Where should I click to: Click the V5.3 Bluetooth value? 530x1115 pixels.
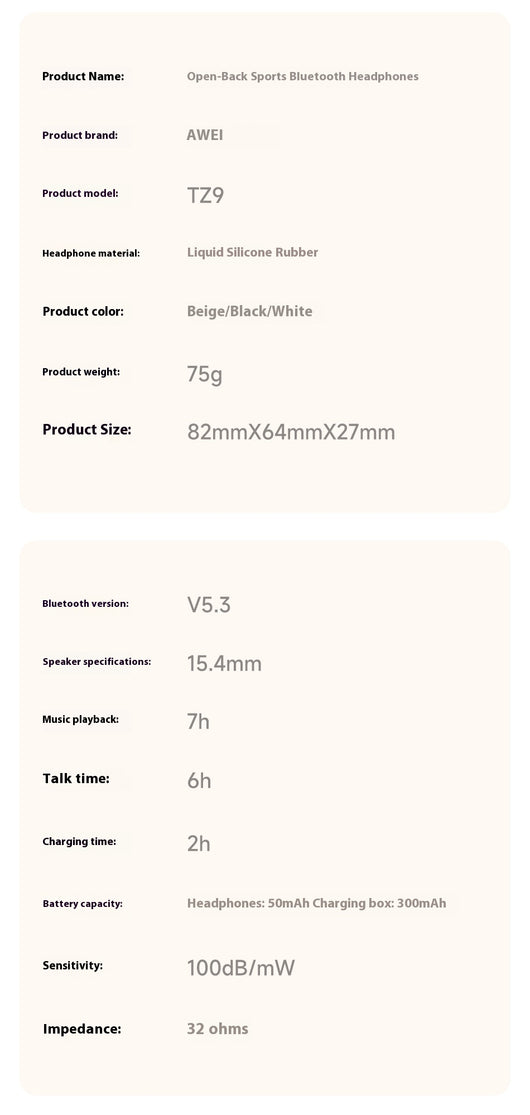tap(209, 604)
